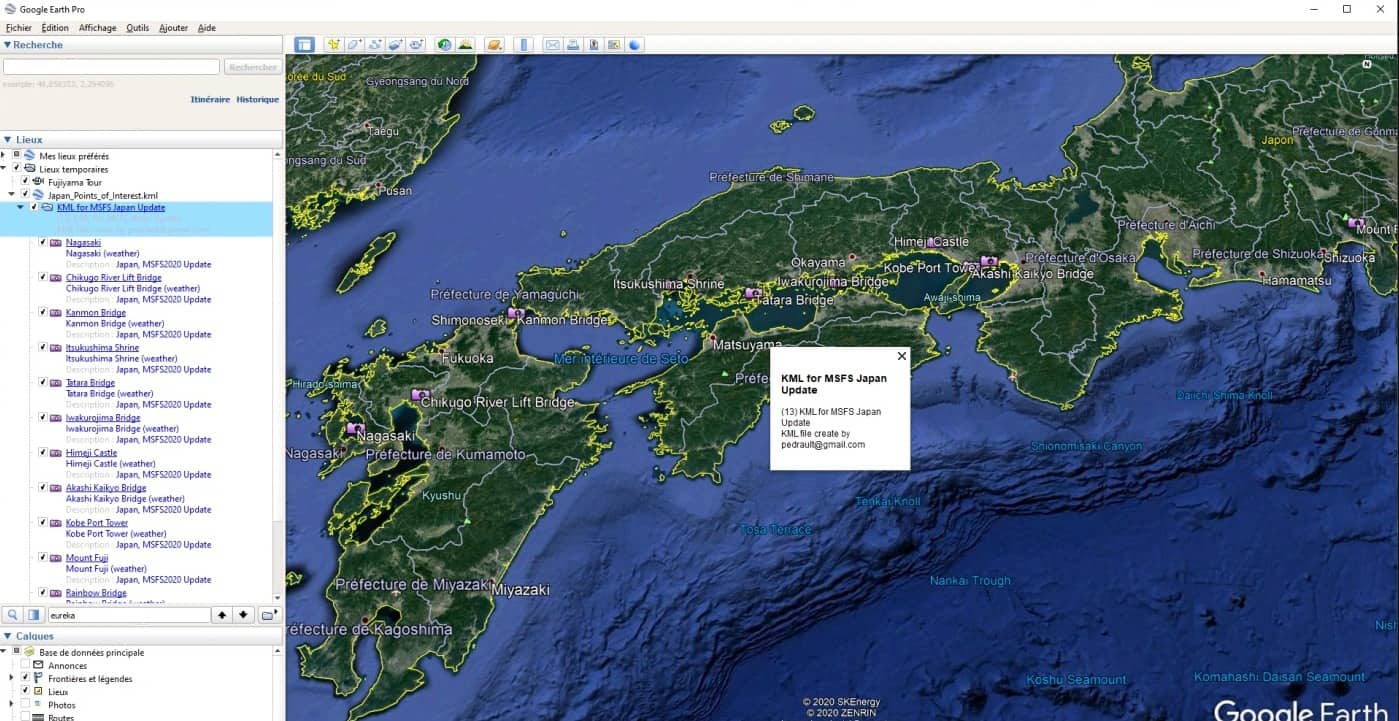Viewport: 1399px width, 721px height.
Task: Click the Itinéraire link
Action: (210, 100)
